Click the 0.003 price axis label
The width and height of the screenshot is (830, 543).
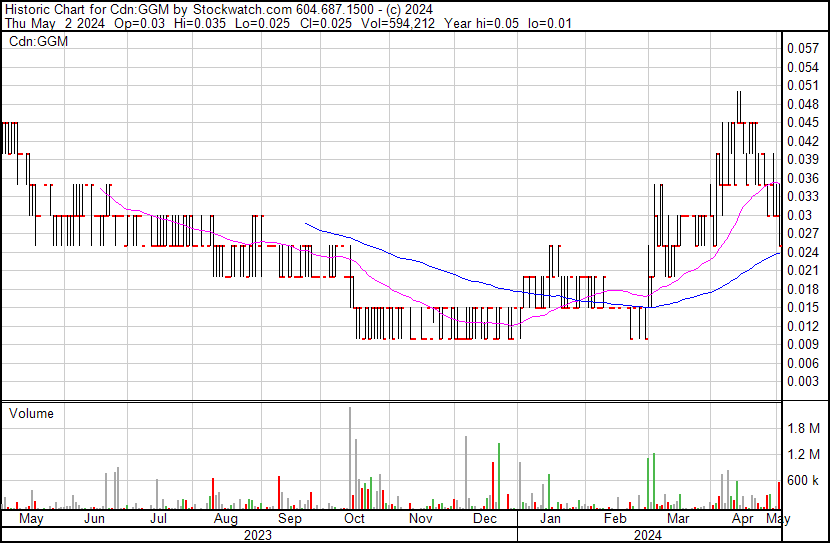(x=802, y=381)
